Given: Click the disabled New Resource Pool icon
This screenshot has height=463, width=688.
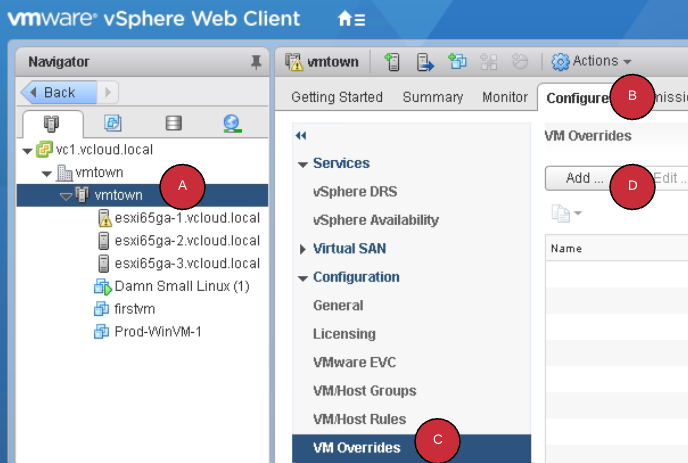Looking at the screenshot, I should [520, 61].
